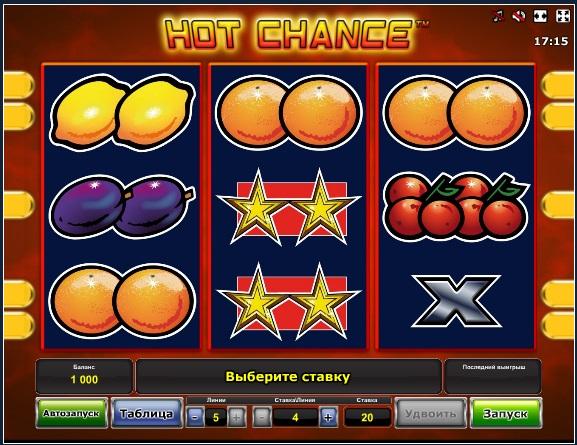577x445 pixels.
Task: Click the cherries symbol on third reel
Action: coord(456,207)
